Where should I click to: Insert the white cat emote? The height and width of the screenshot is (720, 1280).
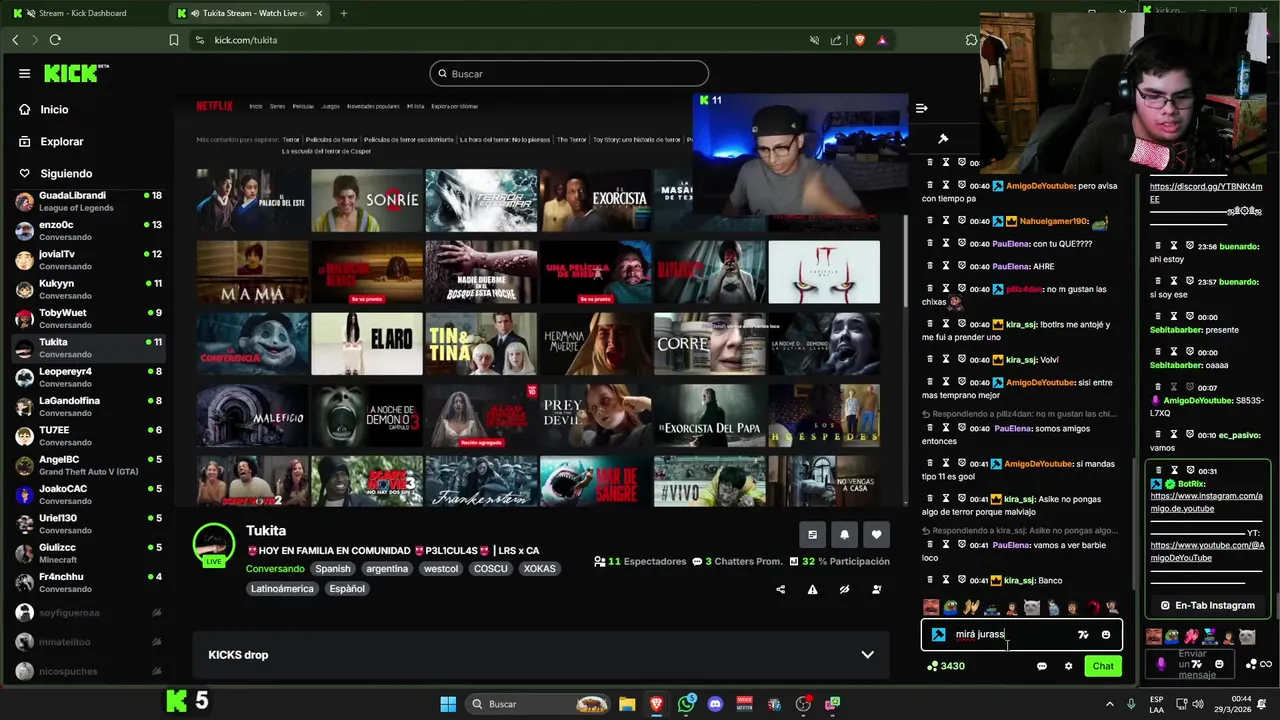click(x=1032, y=607)
